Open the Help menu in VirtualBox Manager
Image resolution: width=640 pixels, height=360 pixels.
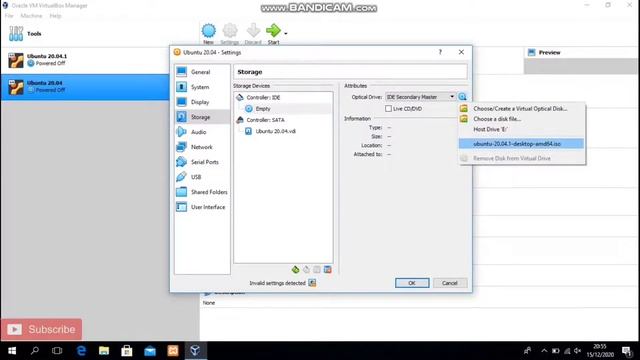click(55, 16)
